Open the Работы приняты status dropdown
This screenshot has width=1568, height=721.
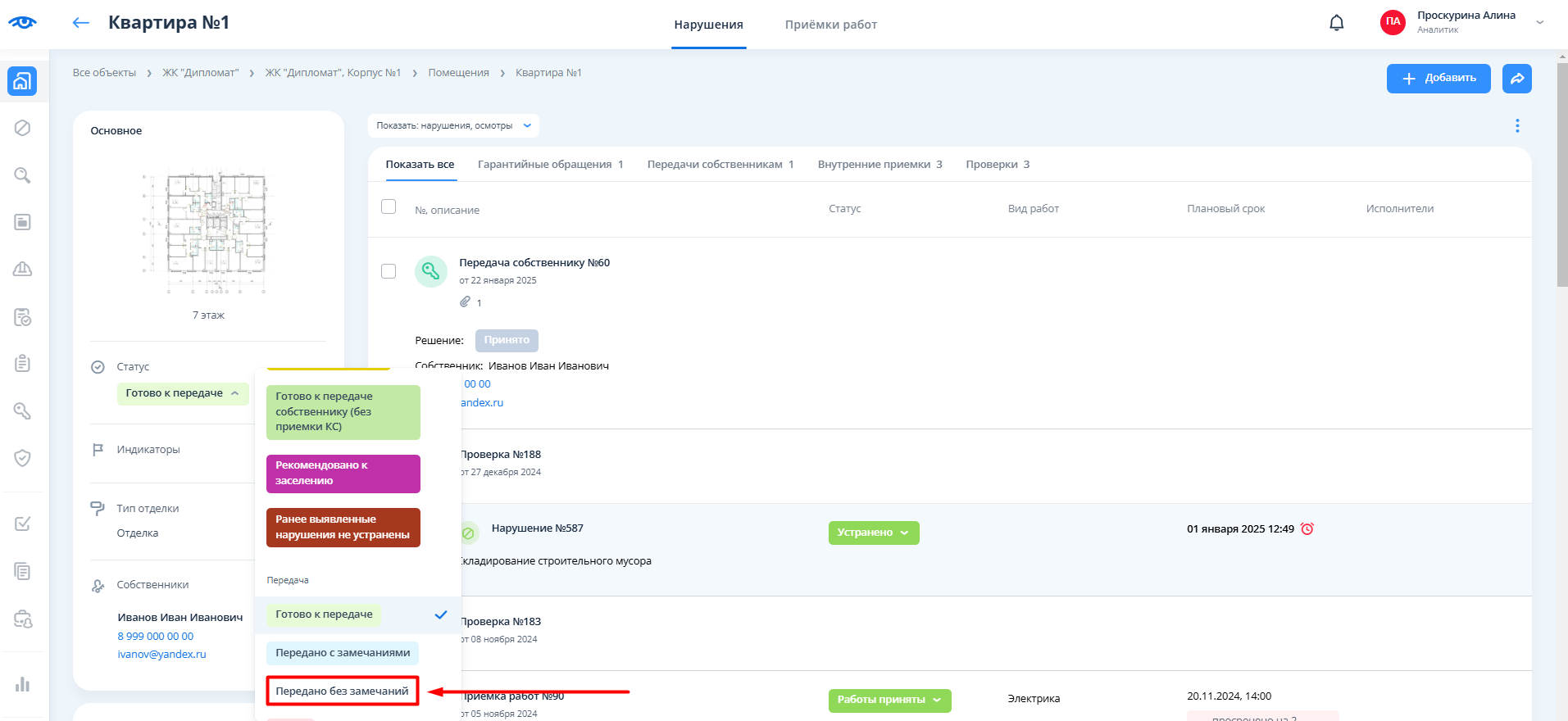point(889,700)
